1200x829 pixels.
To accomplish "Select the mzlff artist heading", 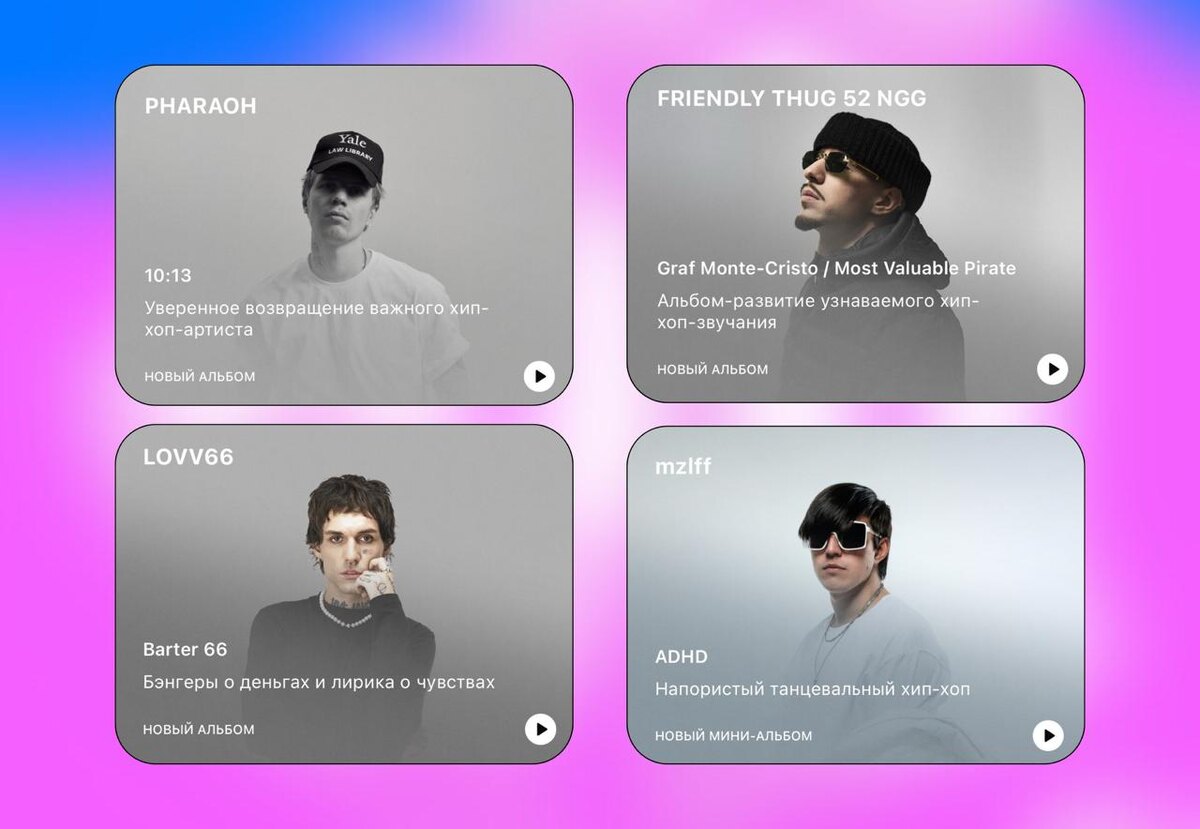I will point(684,466).
